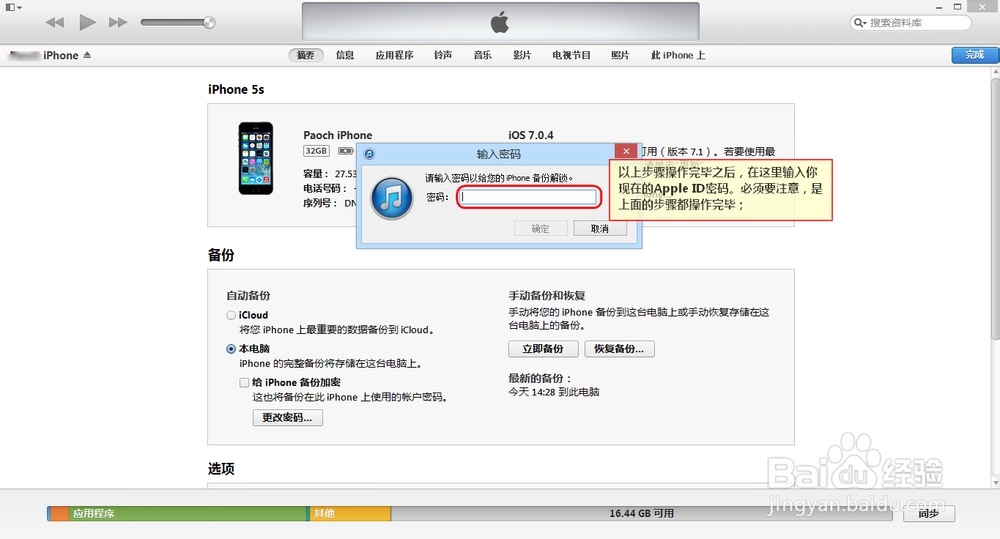Image resolution: width=1000 pixels, height=539 pixels.
Task: Click the scrollbar down arrow
Action: (x=995, y=483)
